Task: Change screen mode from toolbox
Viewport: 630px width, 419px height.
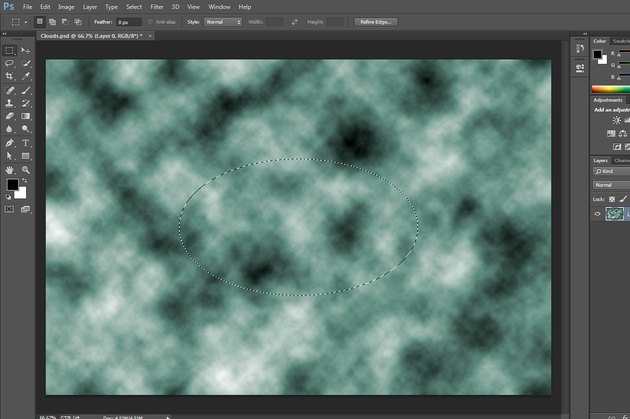Action: (x=25, y=209)
